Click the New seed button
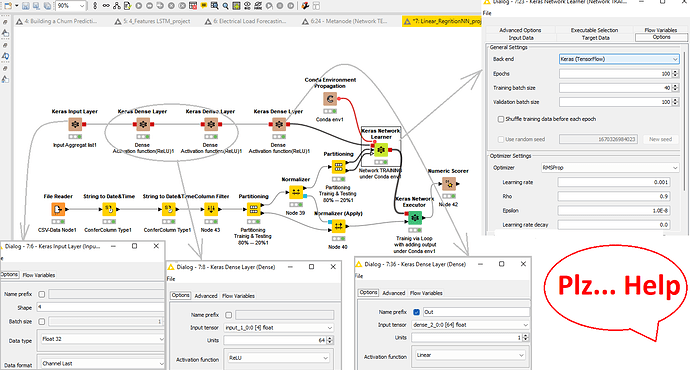 pyautogui.click(x=661, y=139)
